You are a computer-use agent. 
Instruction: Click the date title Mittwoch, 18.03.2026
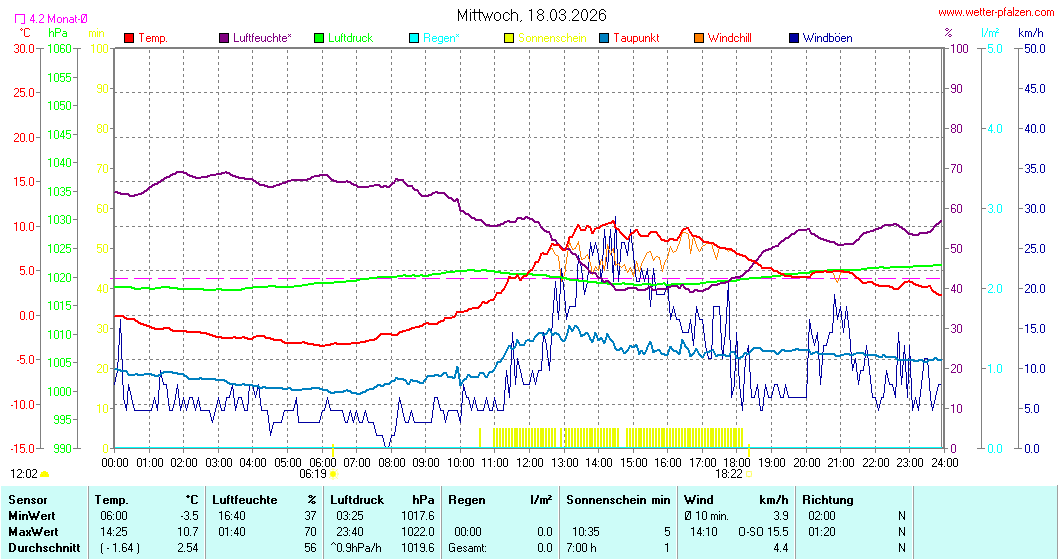click(531, 15)
